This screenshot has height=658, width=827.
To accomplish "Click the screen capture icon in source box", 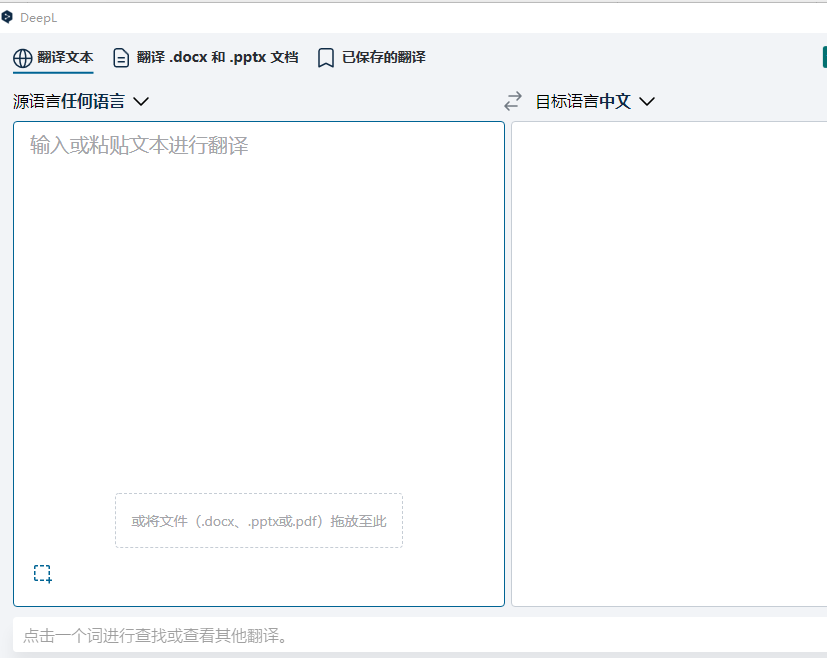I will 42,573.
